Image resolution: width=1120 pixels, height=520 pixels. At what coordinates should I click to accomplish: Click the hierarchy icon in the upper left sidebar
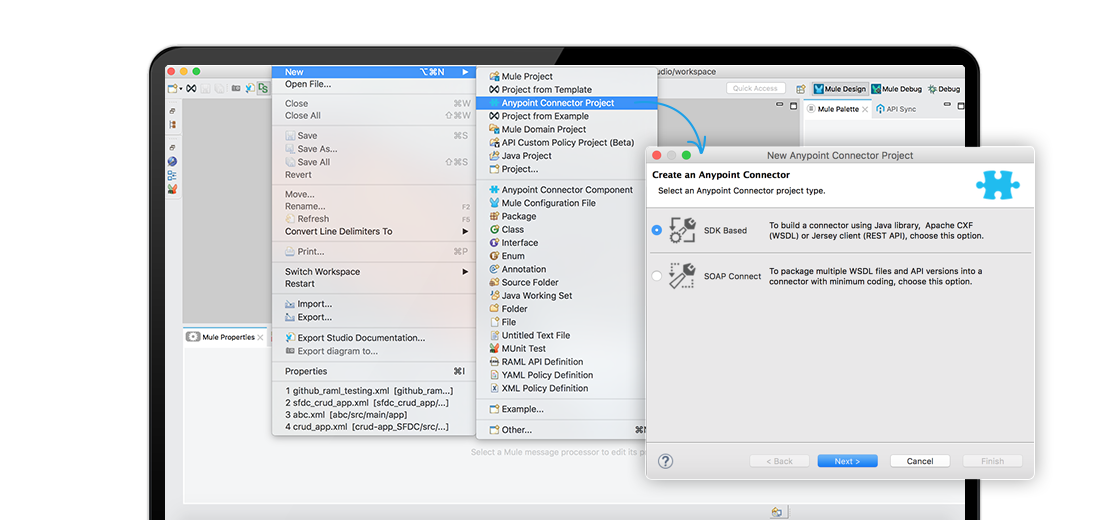[172, 124]
